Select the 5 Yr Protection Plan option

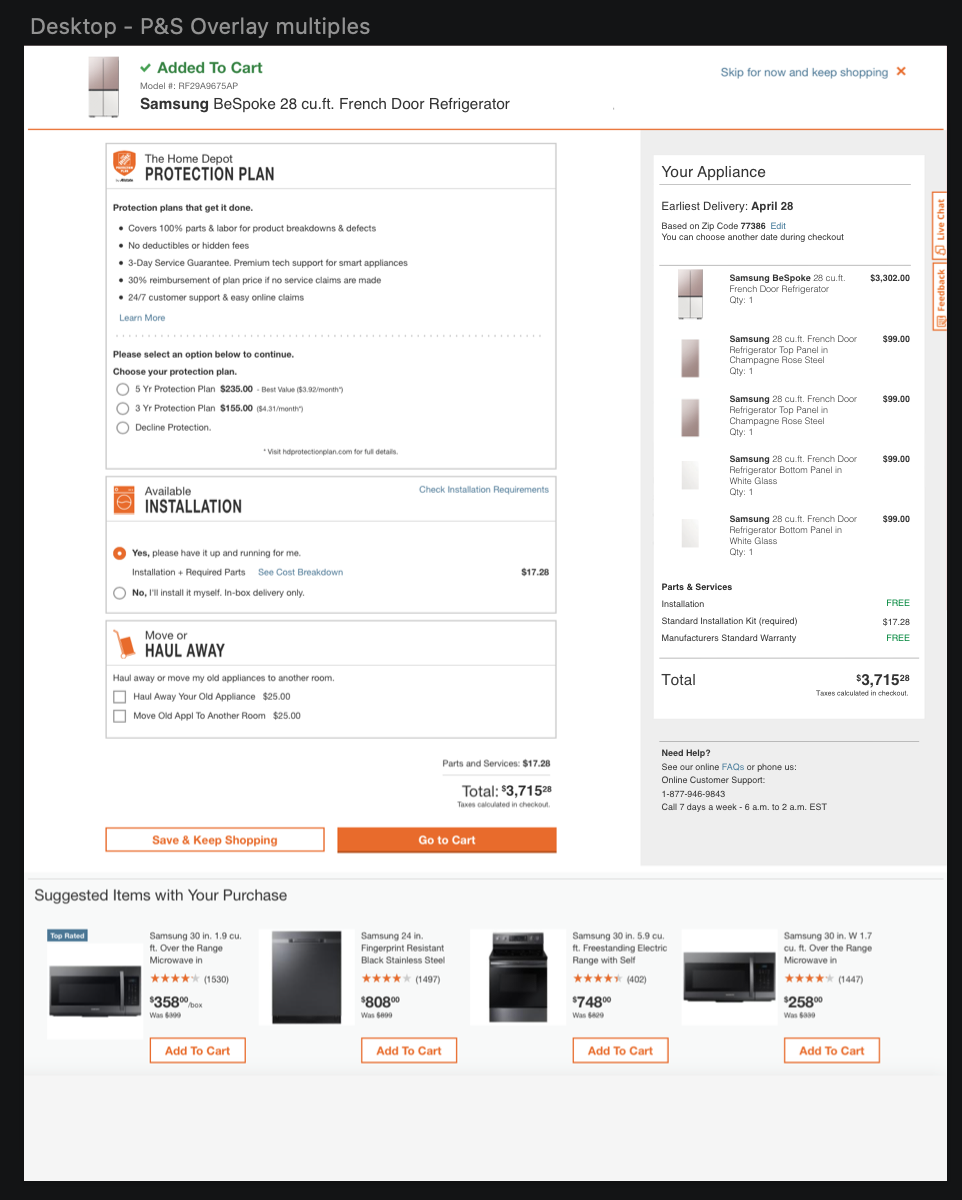(123, 389)
